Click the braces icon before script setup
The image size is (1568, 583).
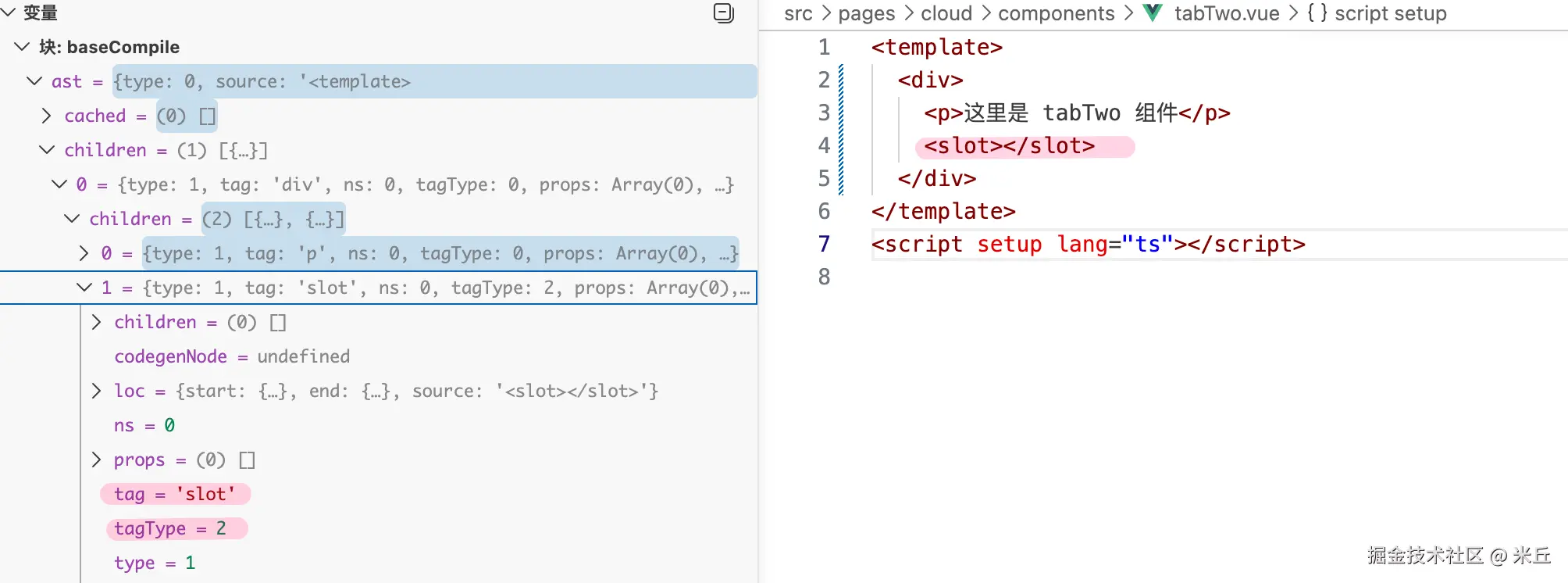coord(1317,13)
